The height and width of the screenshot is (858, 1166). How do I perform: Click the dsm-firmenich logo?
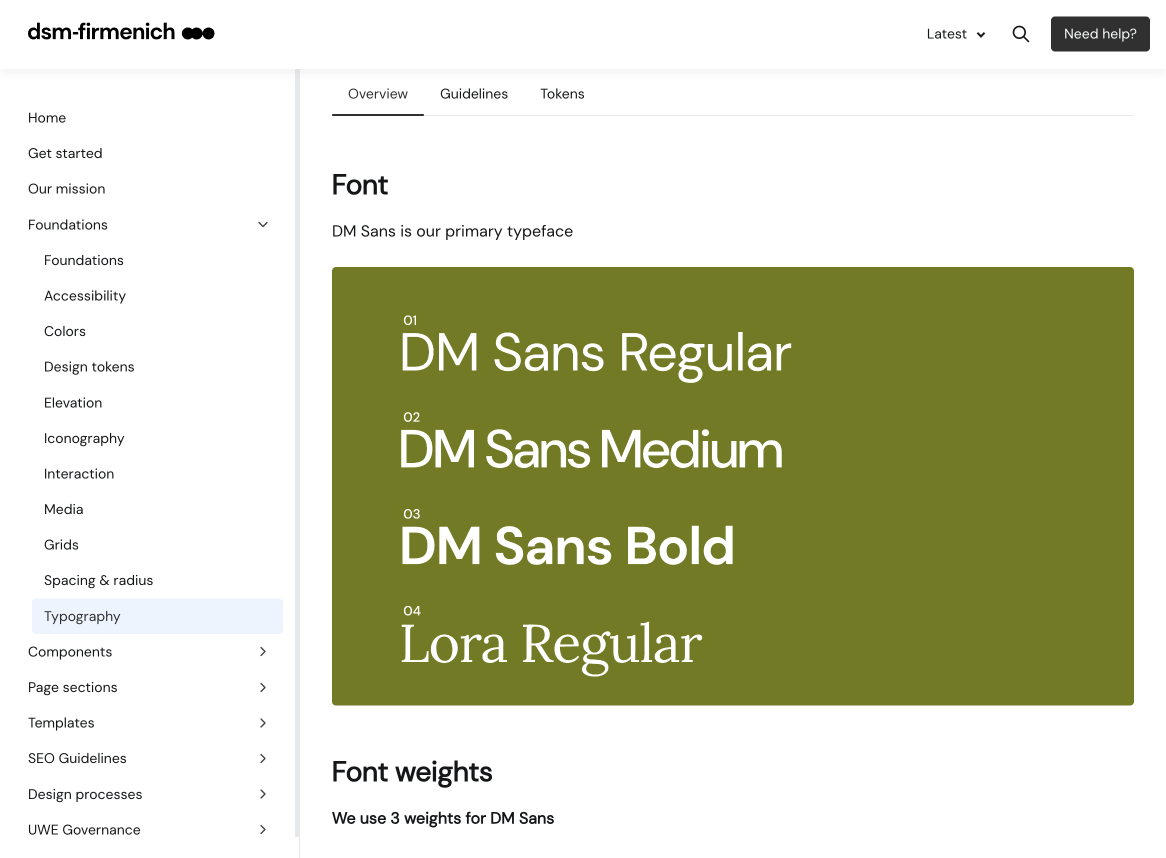point(121,33)
